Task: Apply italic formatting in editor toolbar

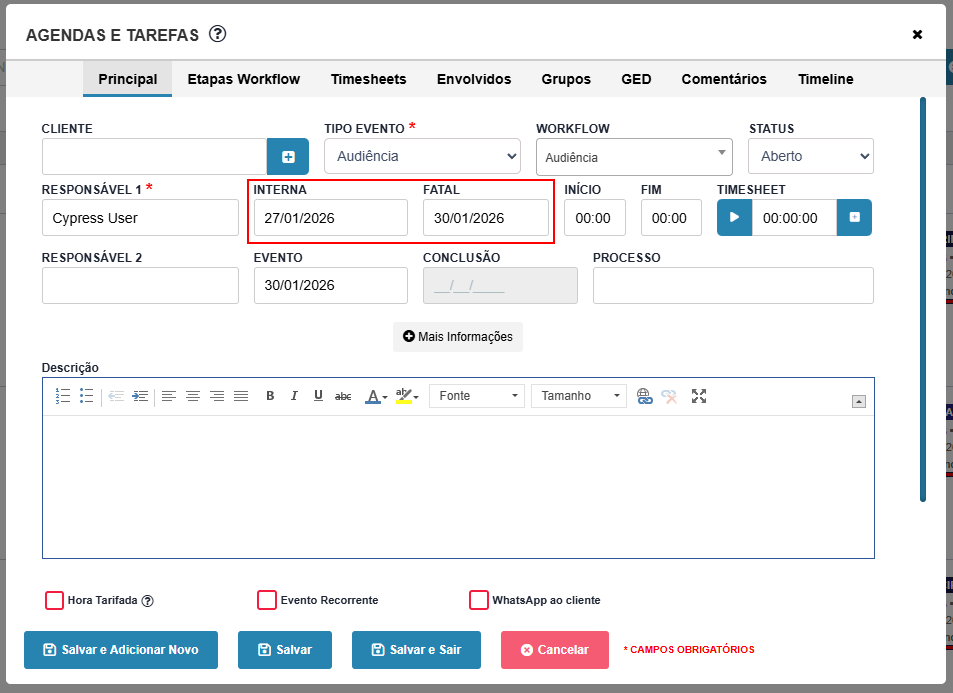Action: point(294,396)
